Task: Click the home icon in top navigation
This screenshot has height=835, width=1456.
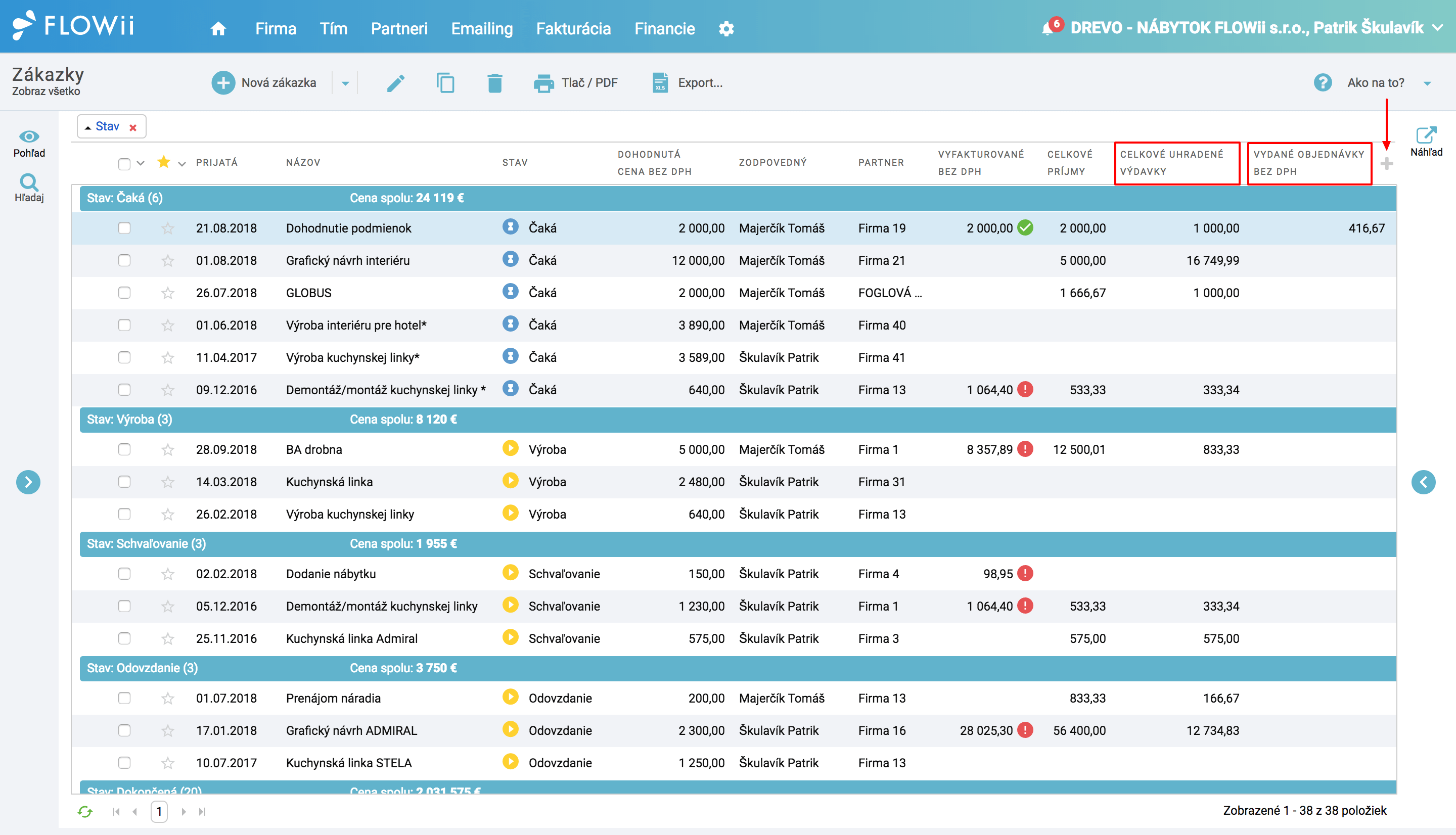Action: pos(218,28)
